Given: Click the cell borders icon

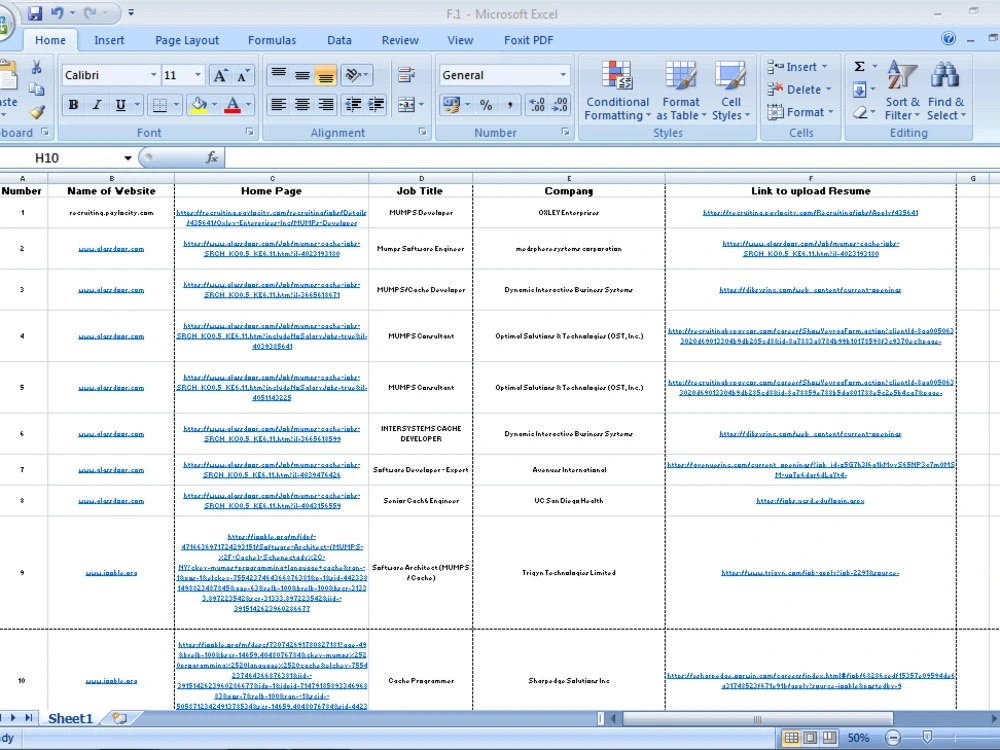Looking at the screenshot, I should coord(159,105).
